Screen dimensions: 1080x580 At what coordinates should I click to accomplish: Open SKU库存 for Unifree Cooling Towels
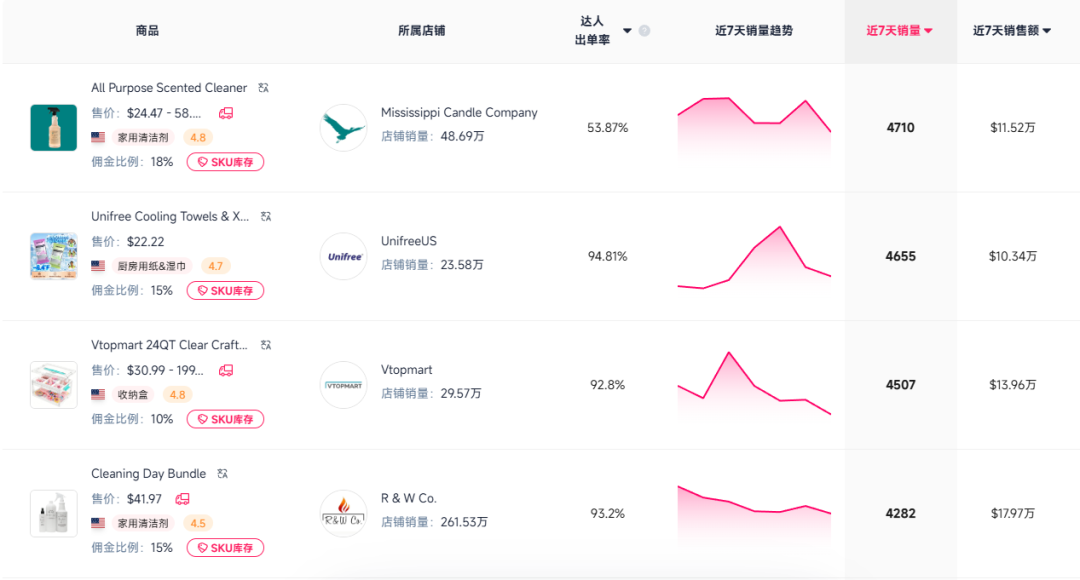(x=225, y=291)
